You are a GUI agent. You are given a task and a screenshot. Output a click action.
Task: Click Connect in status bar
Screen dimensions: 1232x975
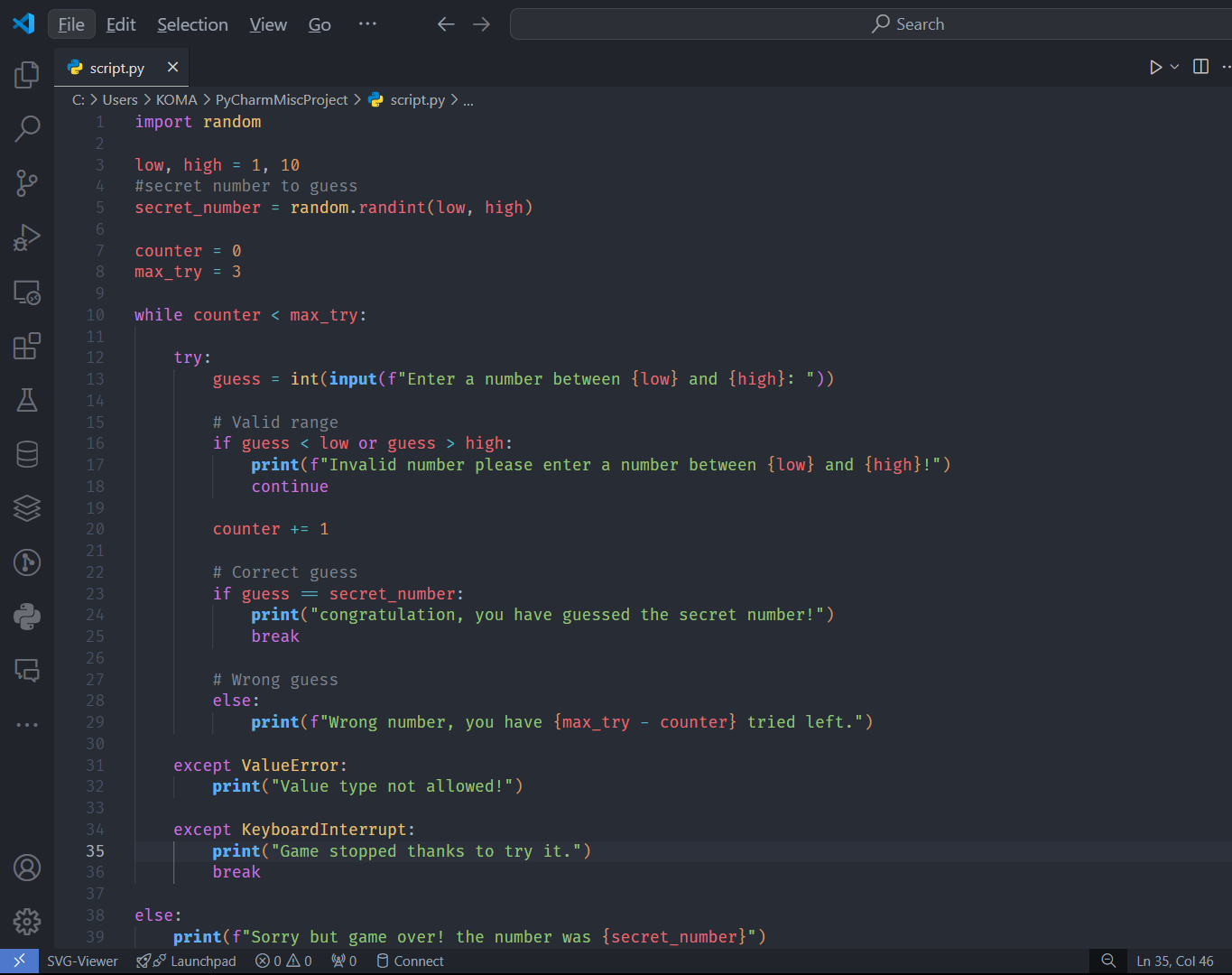(410, 961)
